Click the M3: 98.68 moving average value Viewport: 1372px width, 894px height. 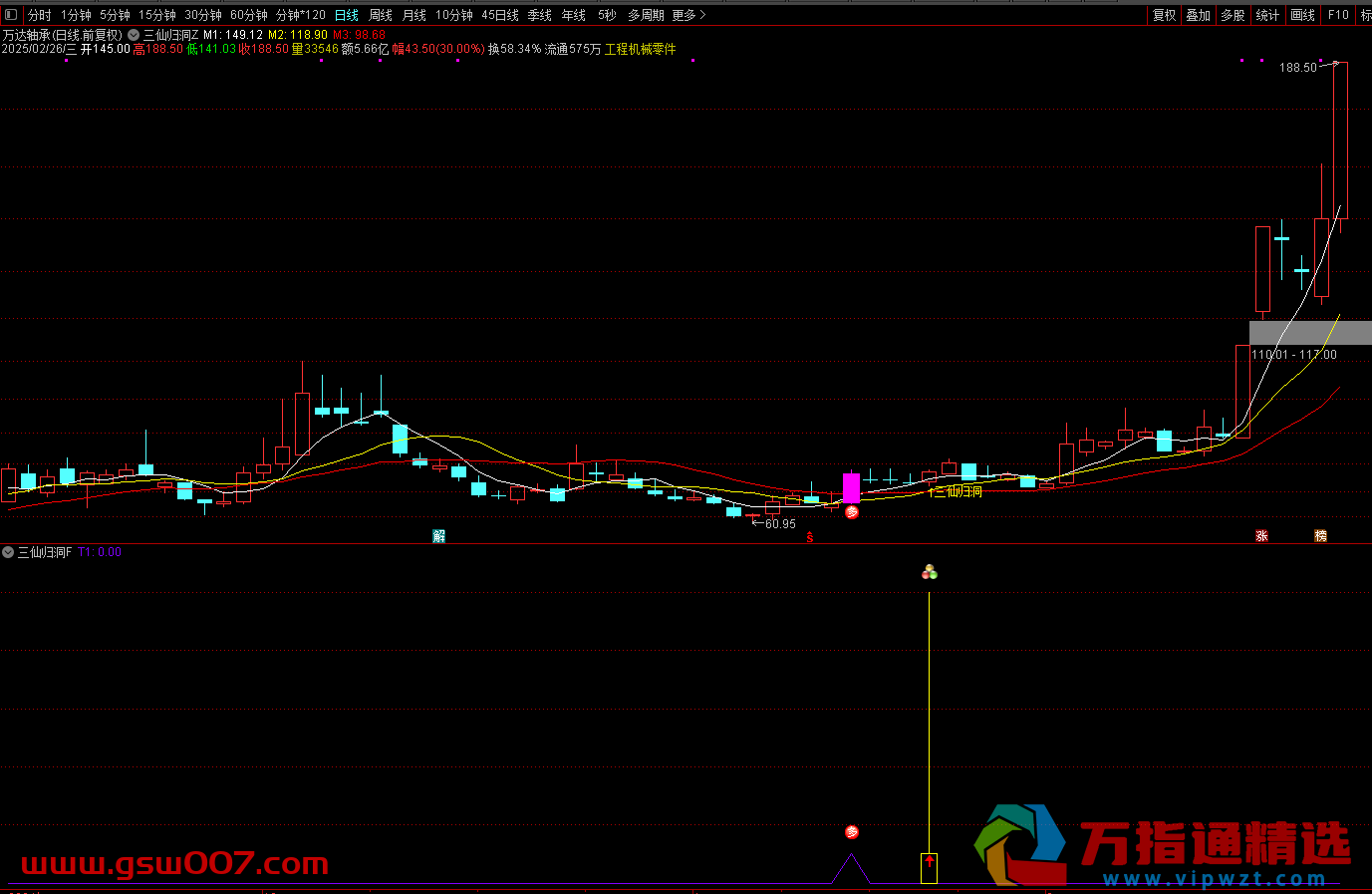360,35
